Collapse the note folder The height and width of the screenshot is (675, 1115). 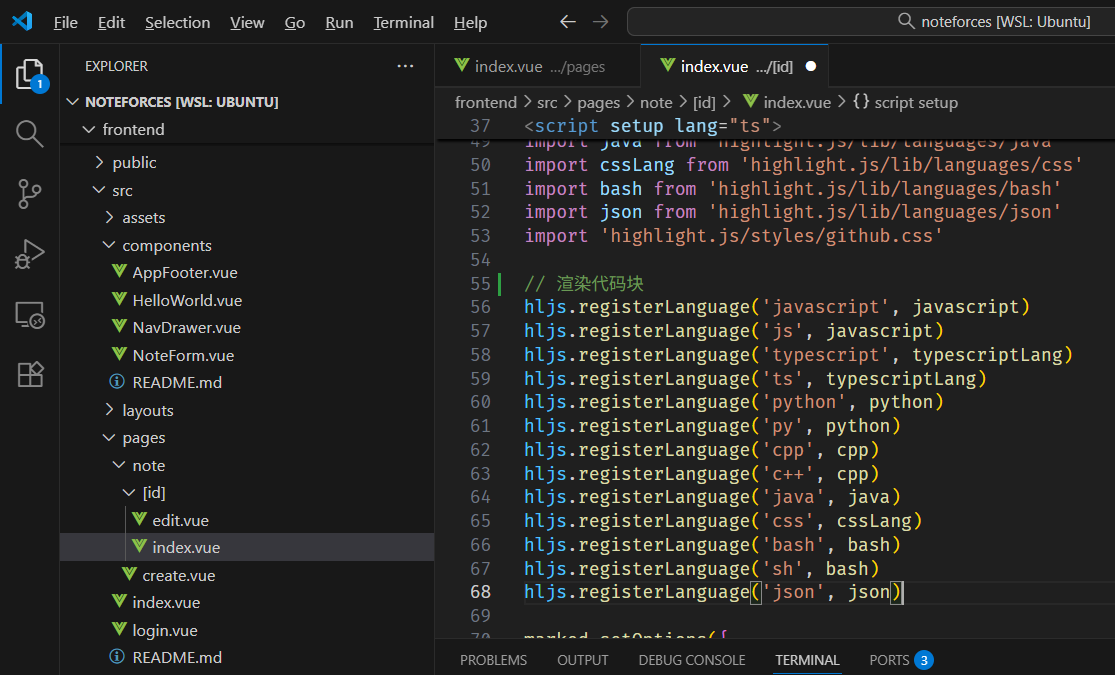149,466
